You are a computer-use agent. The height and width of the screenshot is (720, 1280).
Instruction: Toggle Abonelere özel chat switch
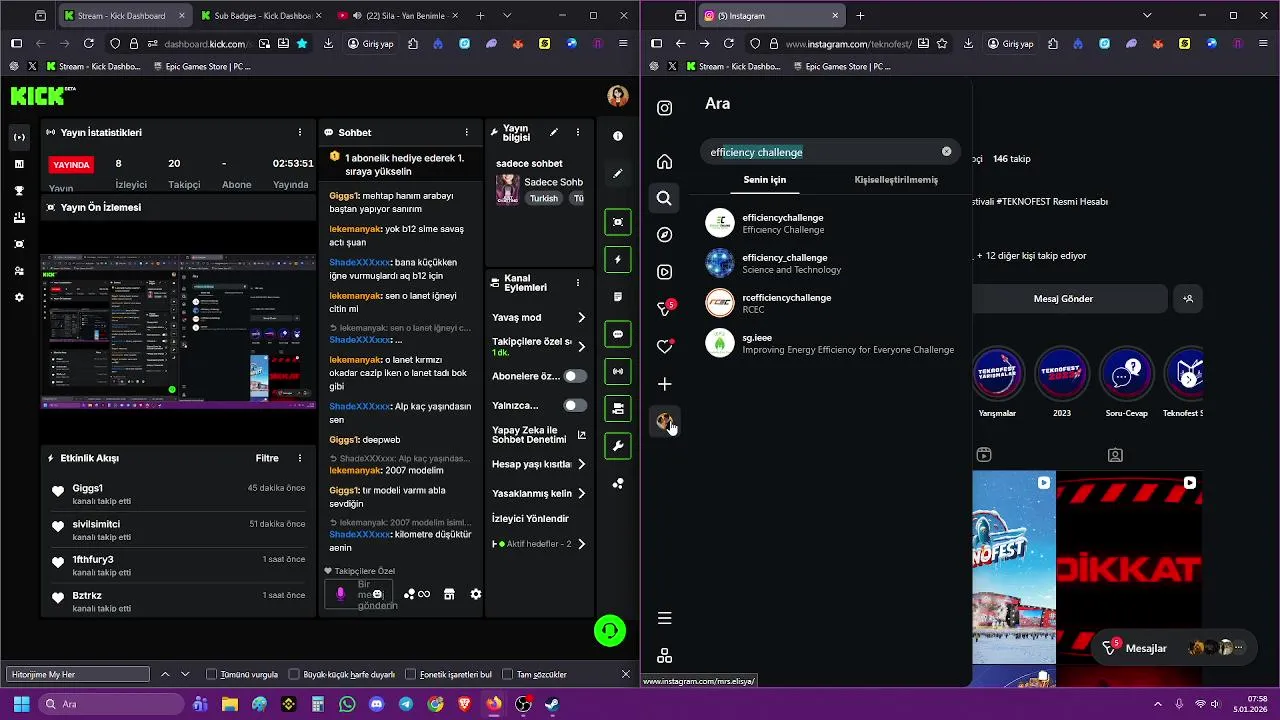(x=575, y=376)
